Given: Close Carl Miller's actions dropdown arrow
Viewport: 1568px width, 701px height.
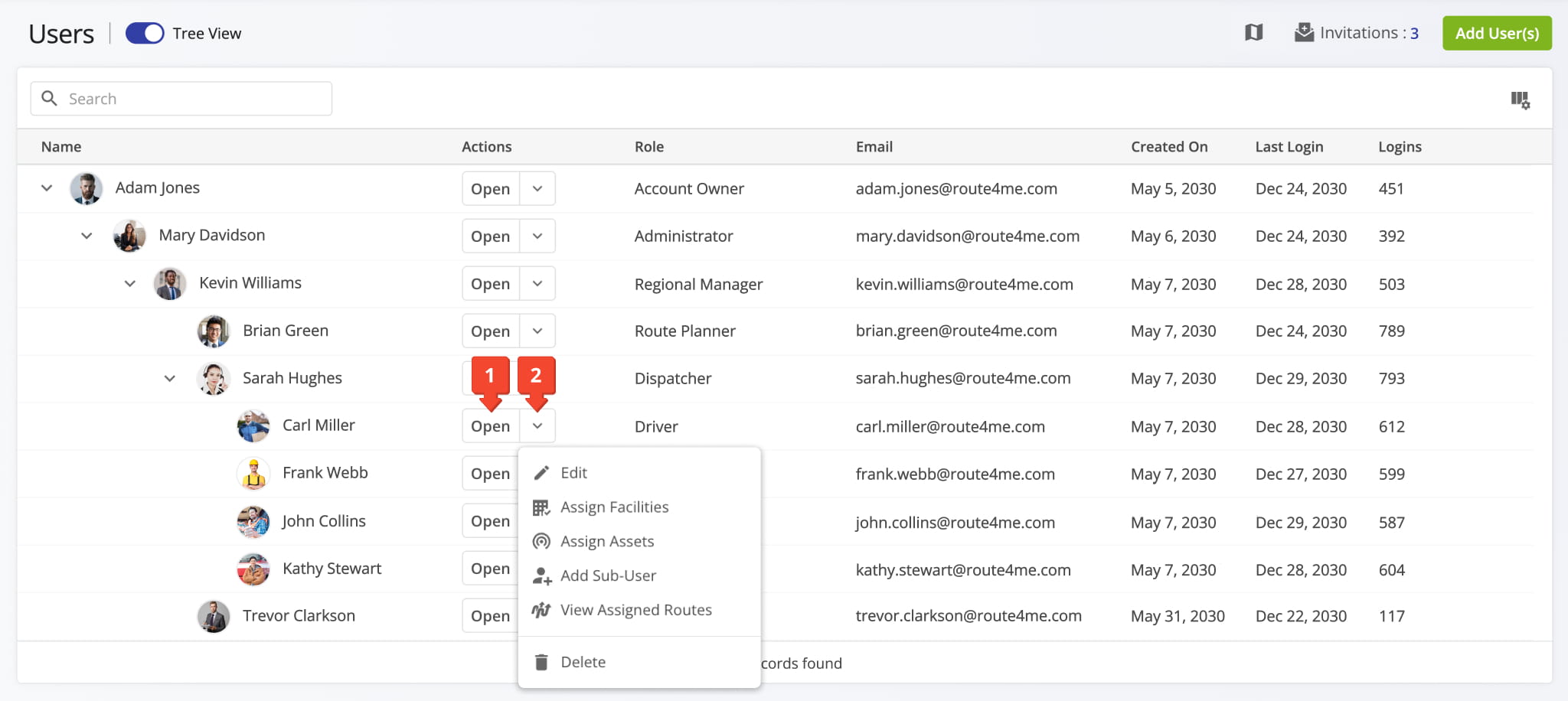Looking at the screenshot, I should [x=537, y=425].
